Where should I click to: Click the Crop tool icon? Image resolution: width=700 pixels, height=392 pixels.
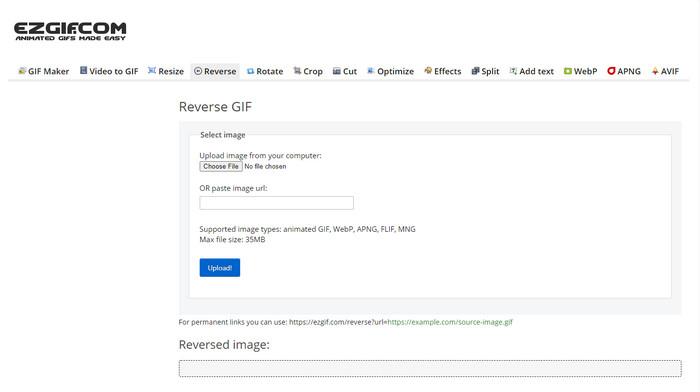coord(297,71)
